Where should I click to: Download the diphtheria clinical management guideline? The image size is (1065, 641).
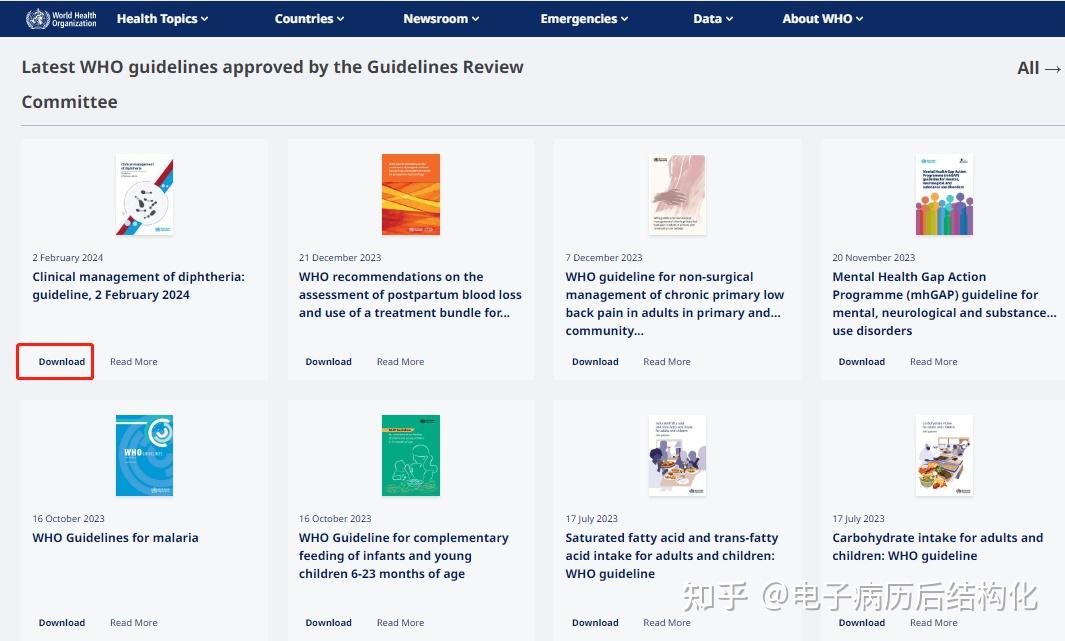tap(62, 362)
